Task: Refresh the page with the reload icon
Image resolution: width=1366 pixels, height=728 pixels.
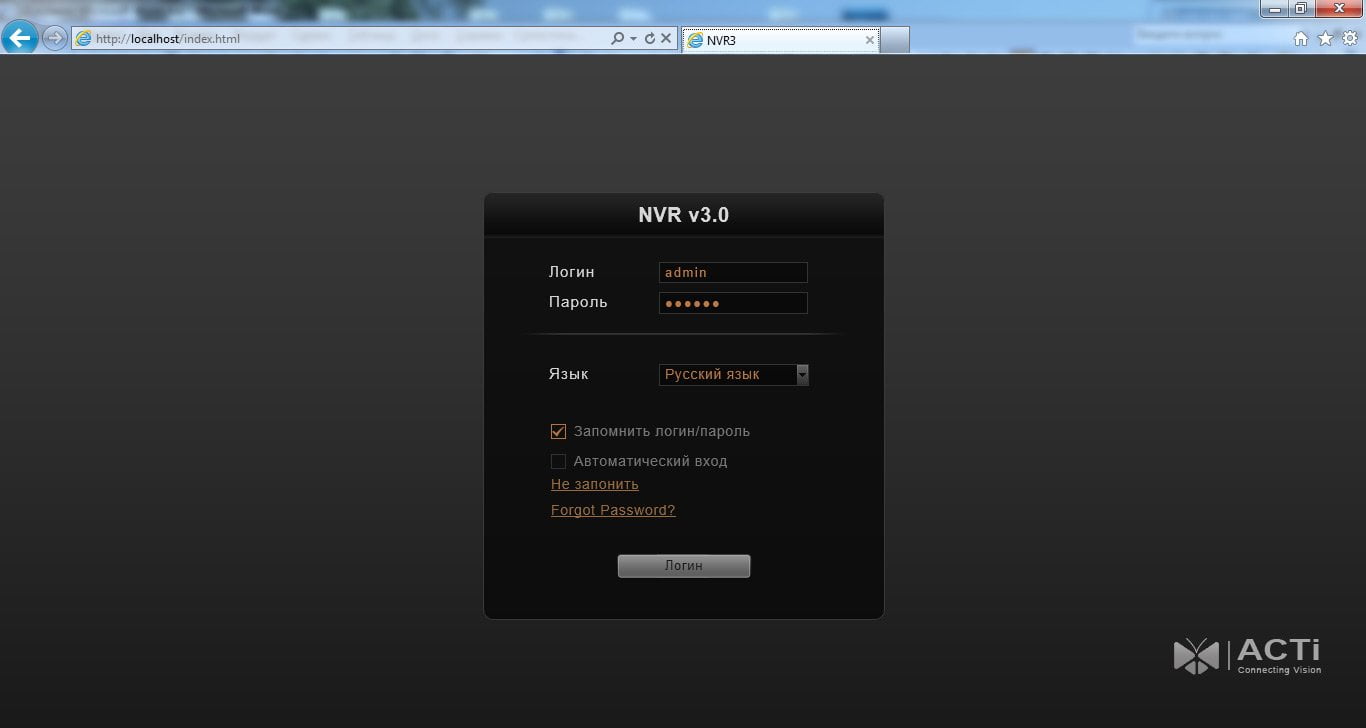Action: pos(650,39)
